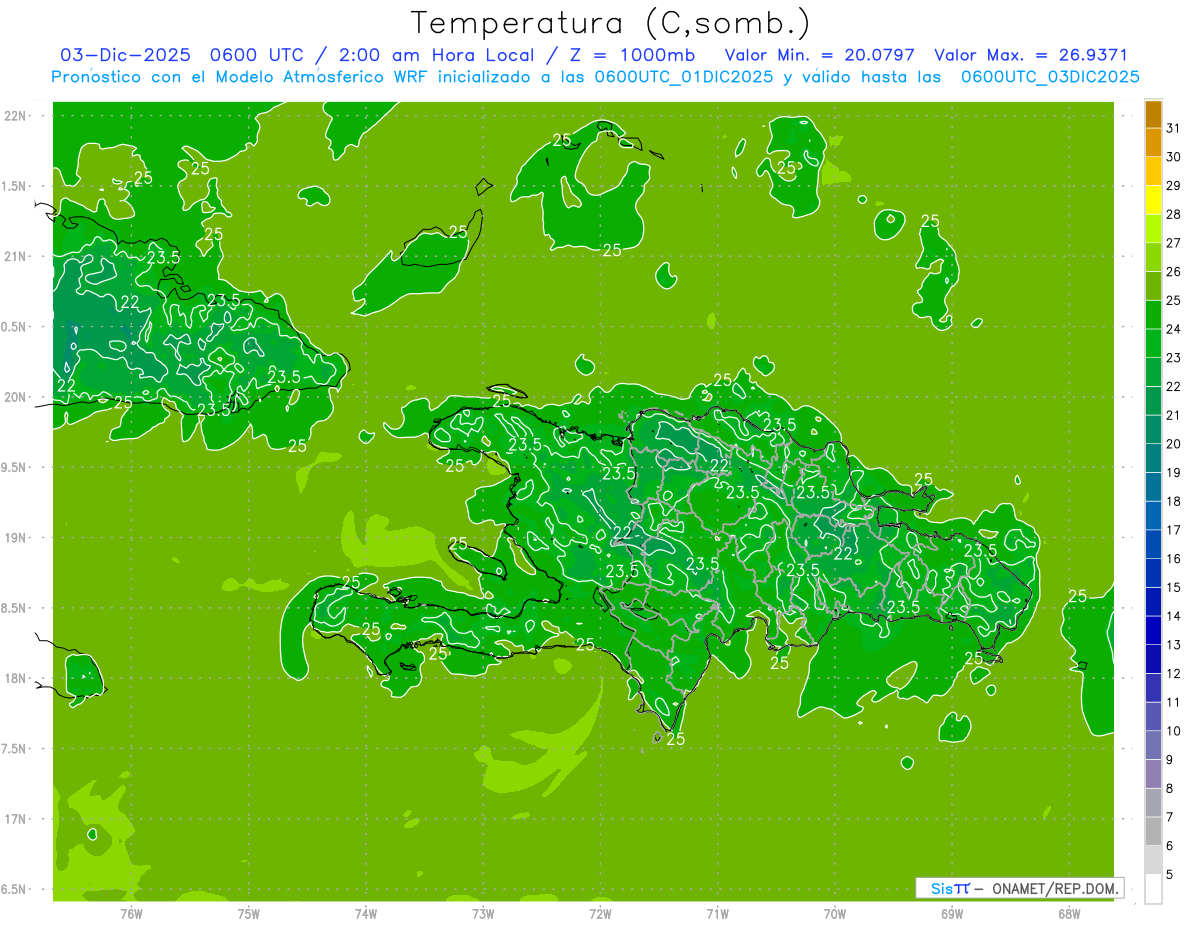Viewport: 1200px width, 927px height.
Task: Click color scale value "14"
Action: [1173, 617]
